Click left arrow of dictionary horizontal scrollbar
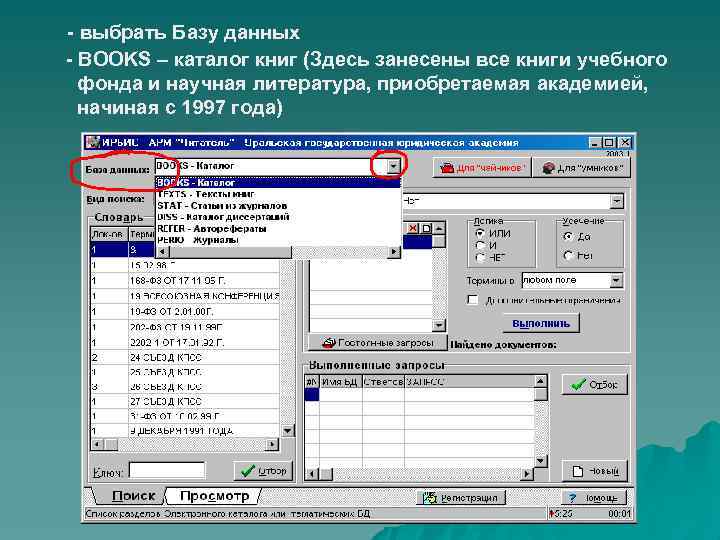The width and height of the screenshot is (720, 540). (x=97, y=444)
